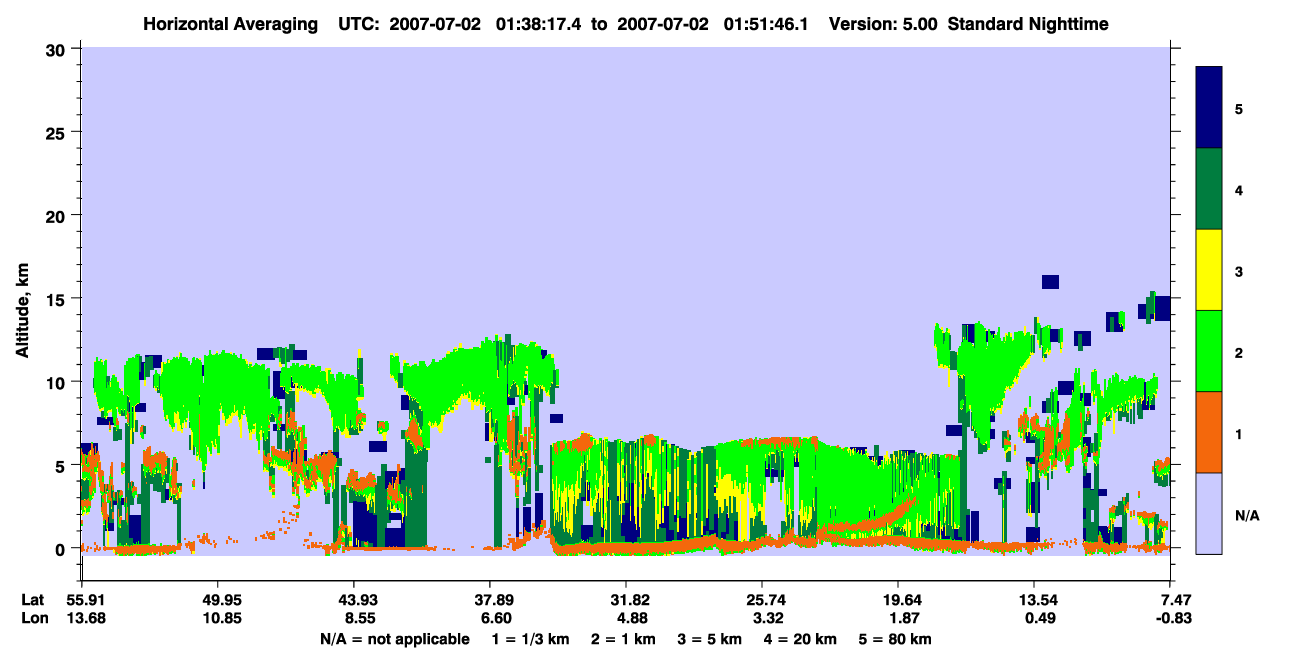Click the colorbar label '4'

click(1239, 189)
